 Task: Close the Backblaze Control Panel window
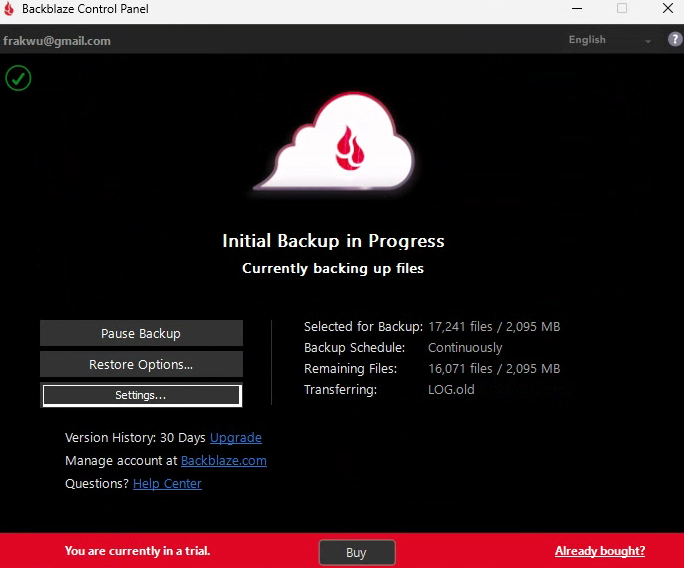668,8
